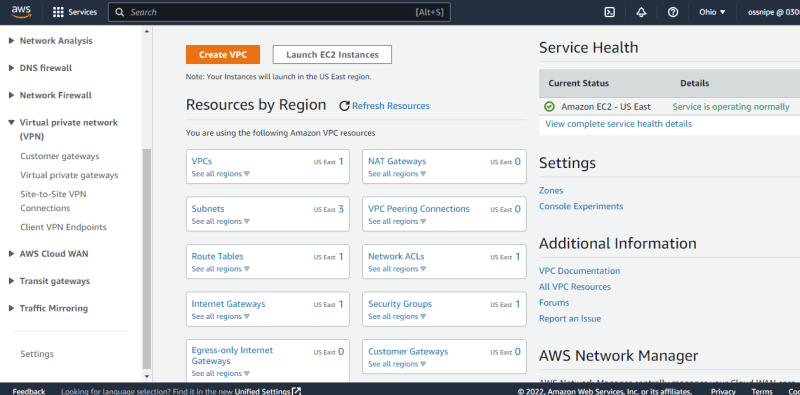Viewport: 800px width, 395px height.
Task: Expand See all regions under NAT Gateways
Action: pos(397,174)
